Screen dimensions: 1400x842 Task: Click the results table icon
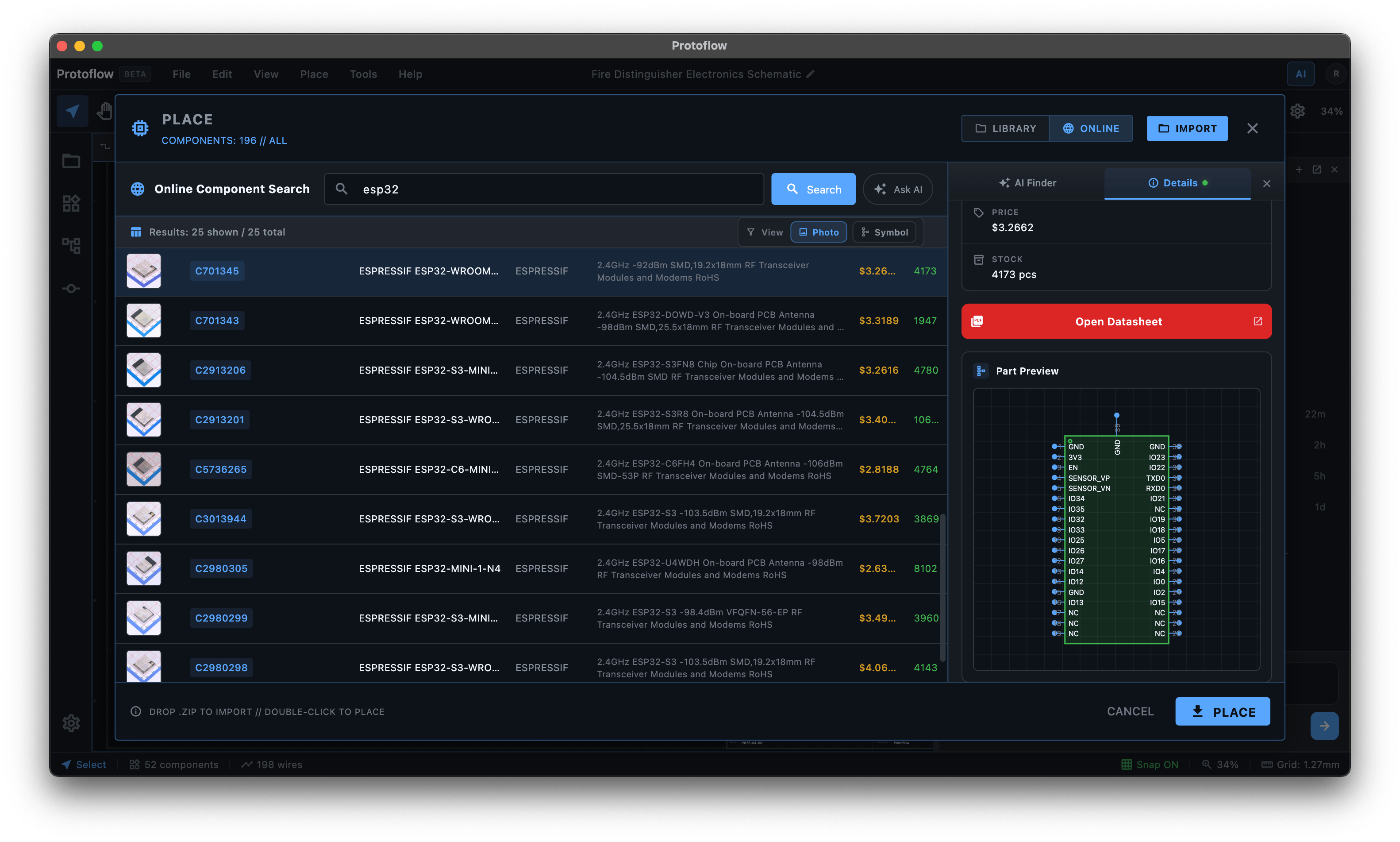(136, 232)
